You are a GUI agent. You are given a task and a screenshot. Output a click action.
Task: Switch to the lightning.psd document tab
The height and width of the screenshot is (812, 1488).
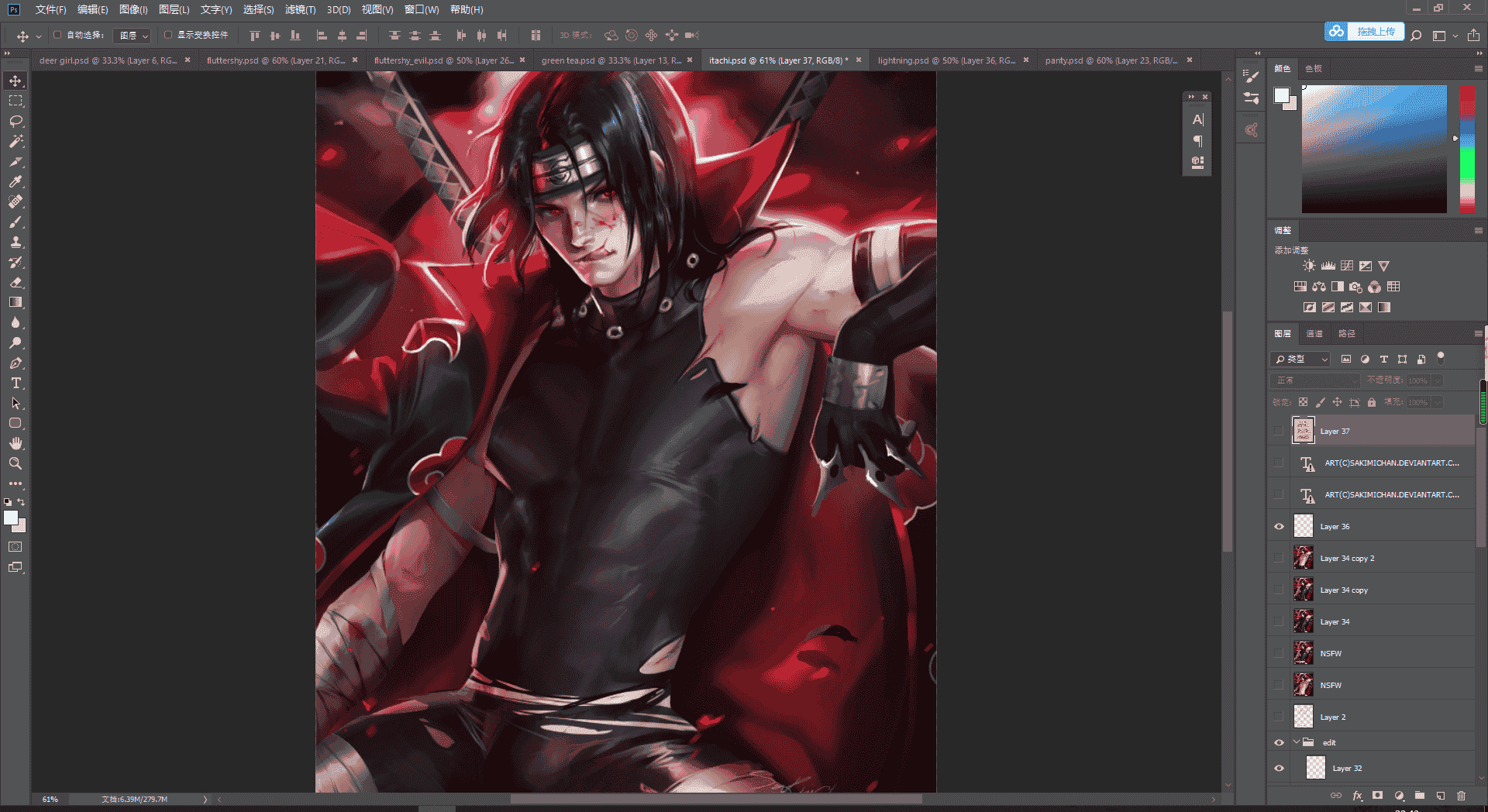[x=946, y=60]
